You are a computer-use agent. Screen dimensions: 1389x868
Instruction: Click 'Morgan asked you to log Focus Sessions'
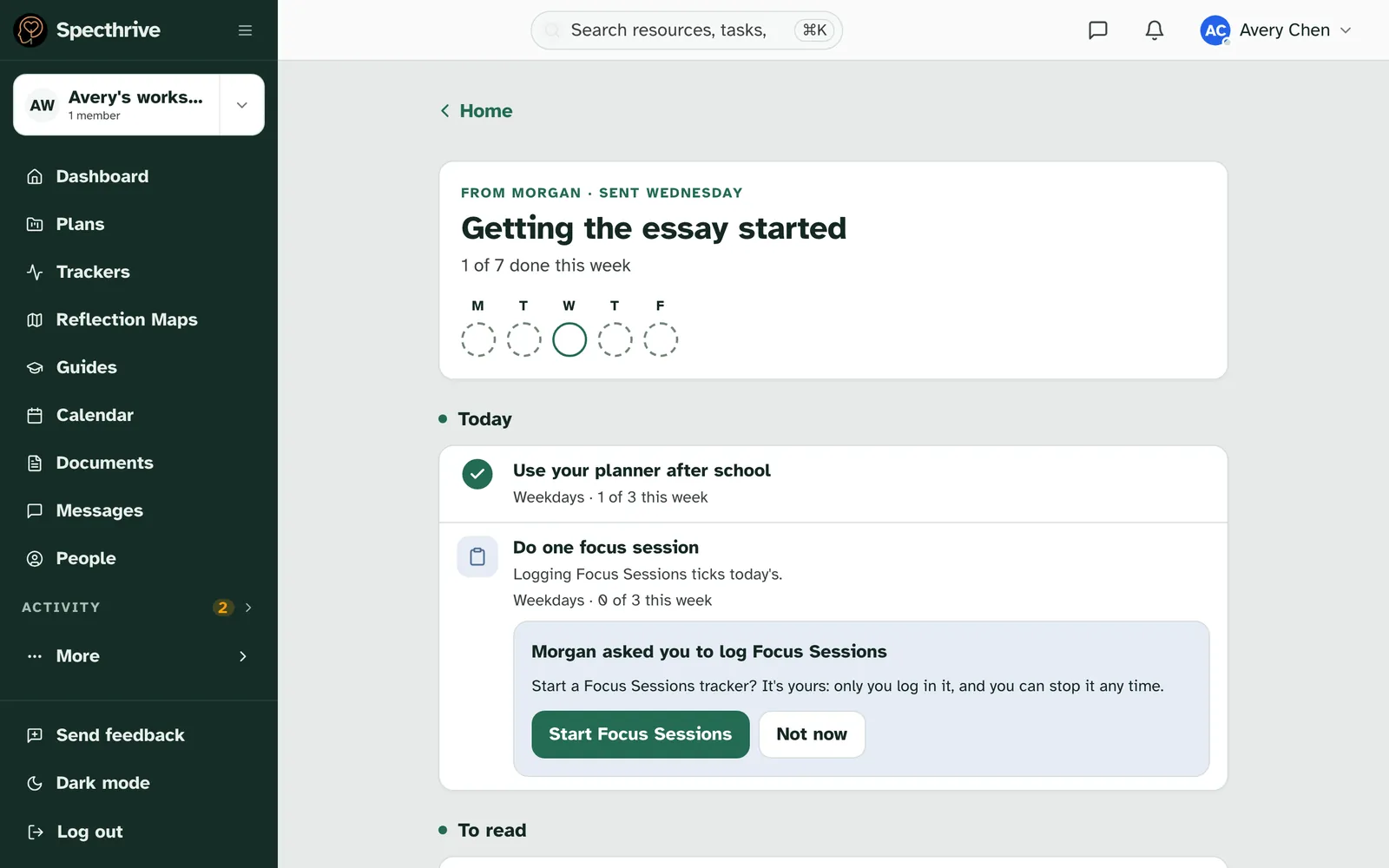click(709, 652)
